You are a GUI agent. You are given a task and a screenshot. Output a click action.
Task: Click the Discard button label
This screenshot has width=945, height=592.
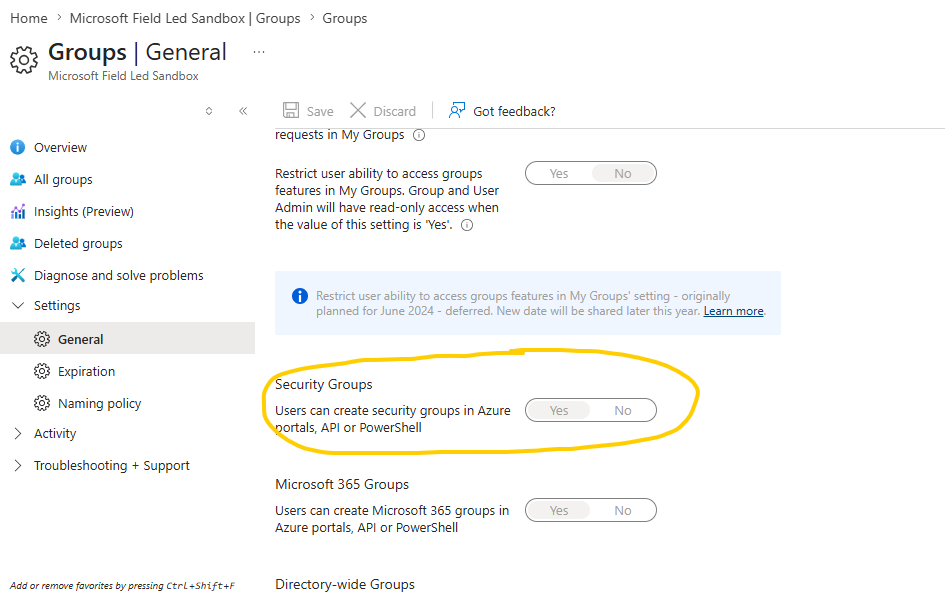(395, 111)
